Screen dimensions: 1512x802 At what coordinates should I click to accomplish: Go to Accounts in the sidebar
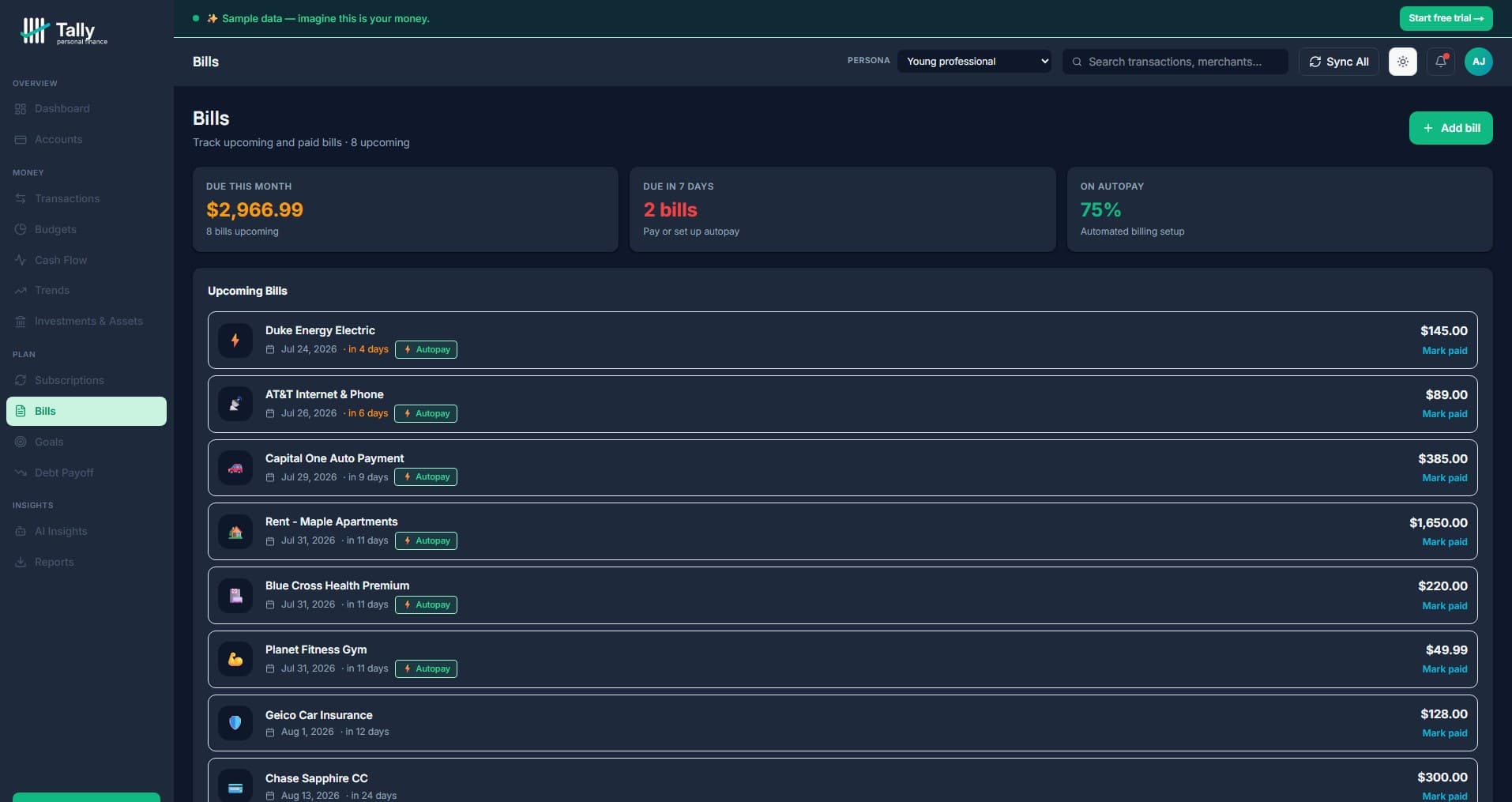(86, 139)
